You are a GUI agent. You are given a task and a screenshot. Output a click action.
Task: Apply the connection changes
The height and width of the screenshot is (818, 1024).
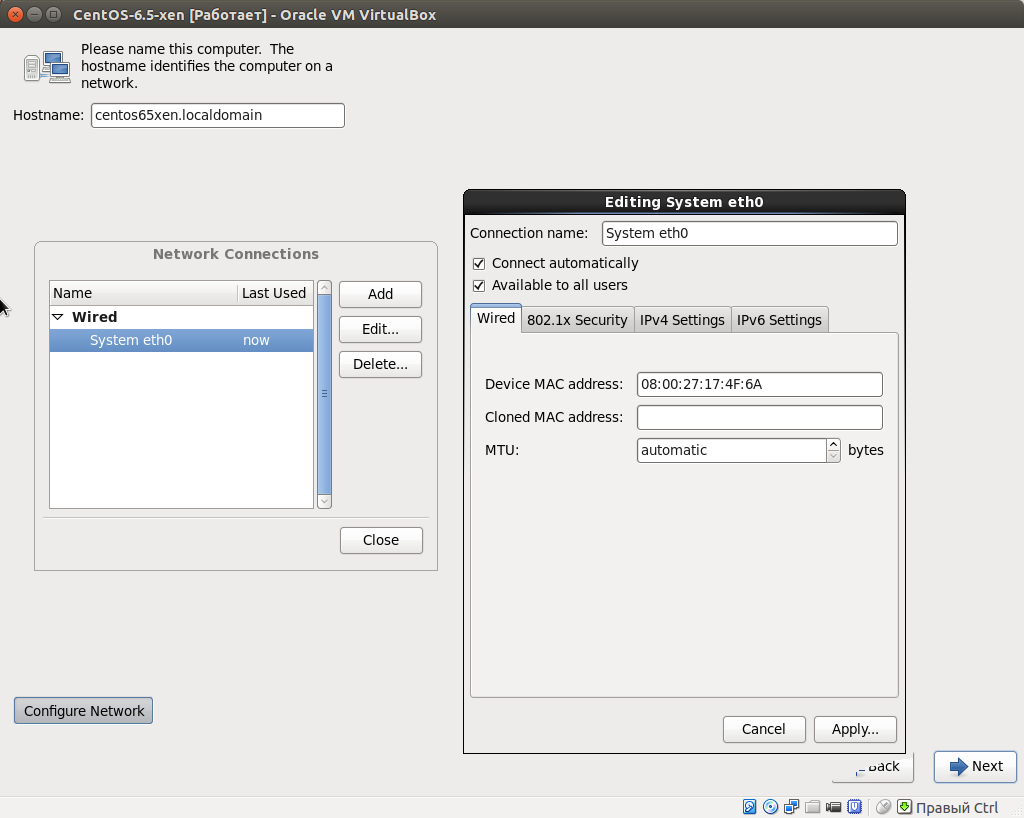[x=855, y=729]
